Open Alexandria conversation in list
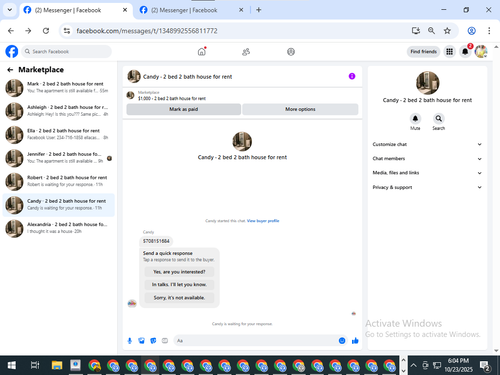 [59, 228]
